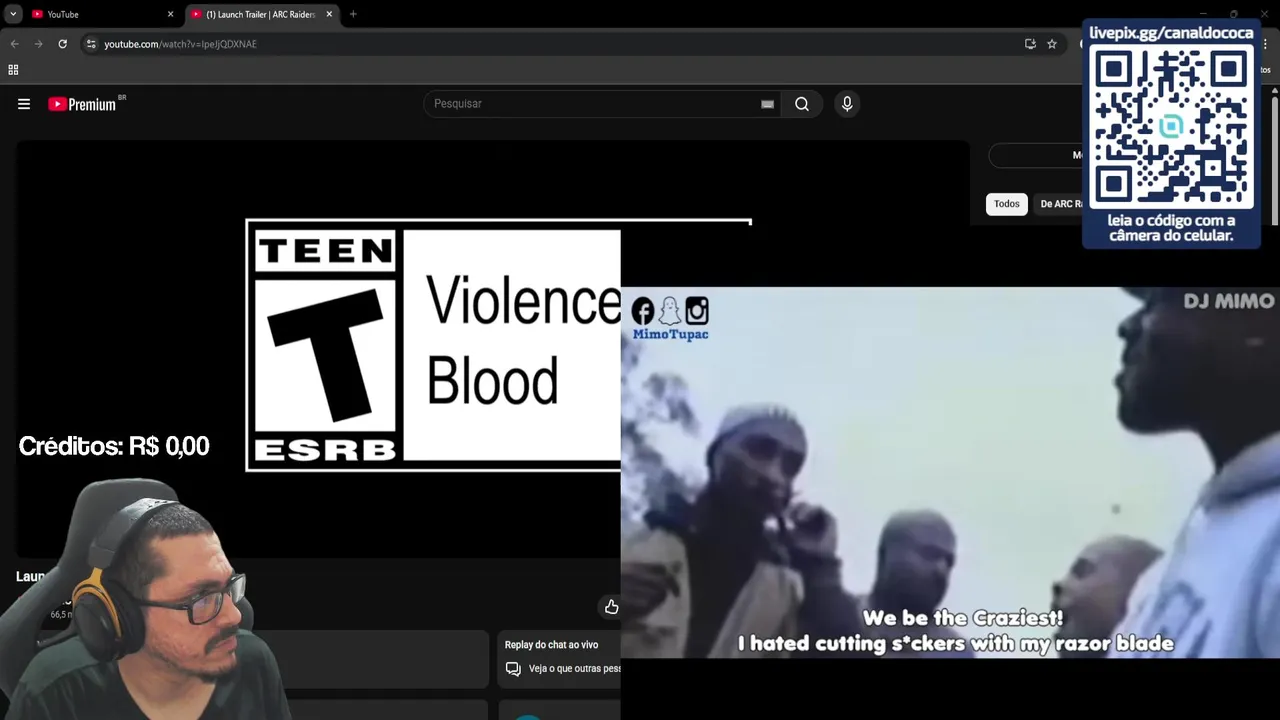
Task: Bookmark this page with star icon
Action: tap(1052, 44)
